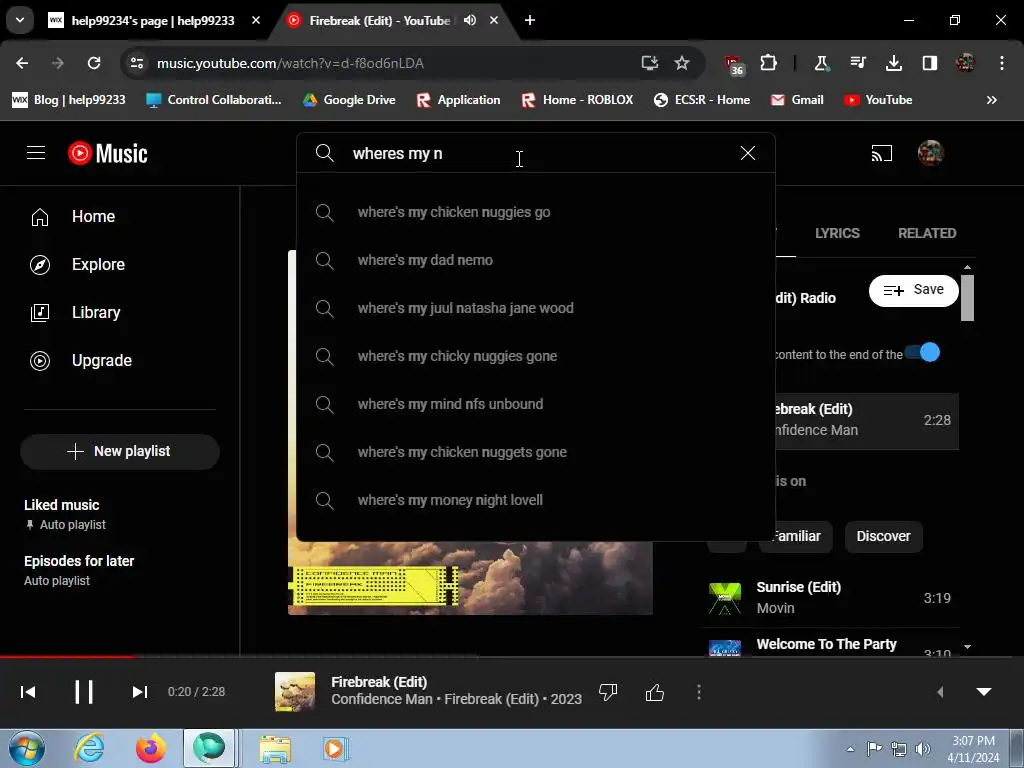
Task: Click the Sunrise (Edit) album thumbnail
Action: pyautogui.click(x=725, y=598)
